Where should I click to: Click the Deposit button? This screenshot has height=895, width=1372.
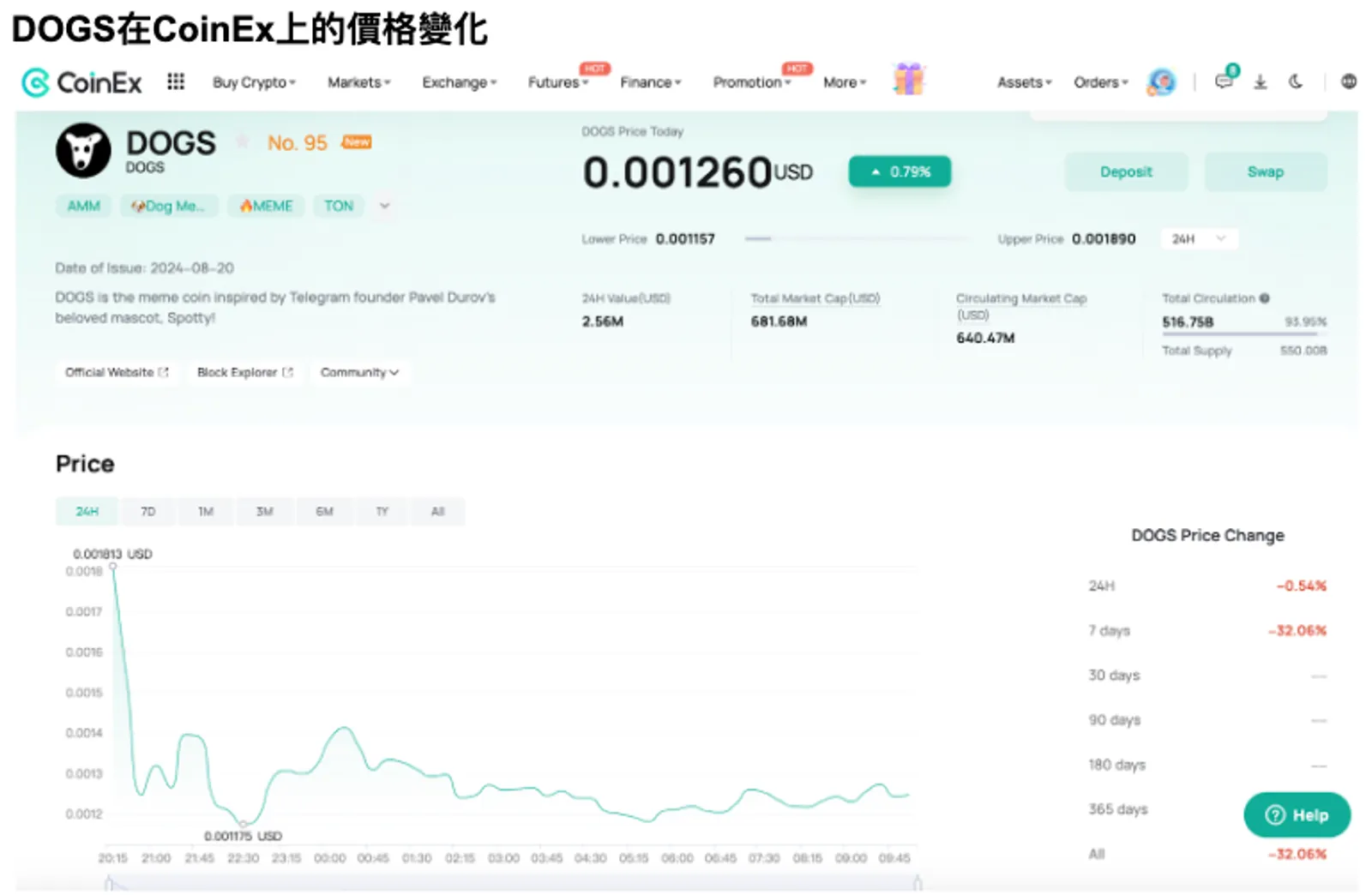pos(1126,171)
